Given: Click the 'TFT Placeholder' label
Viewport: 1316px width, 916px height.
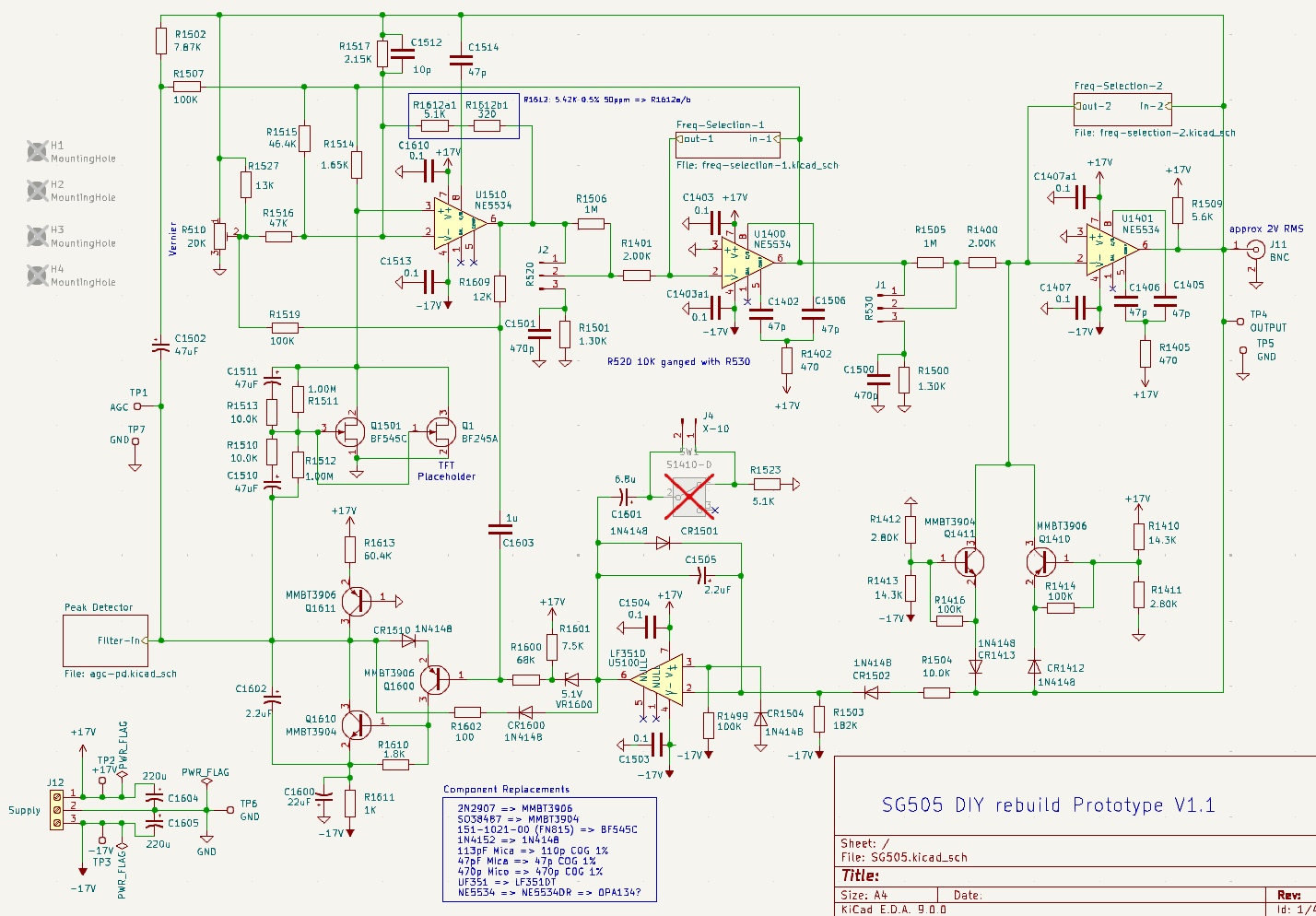Looking at the screenshot, I should point(446,471).
